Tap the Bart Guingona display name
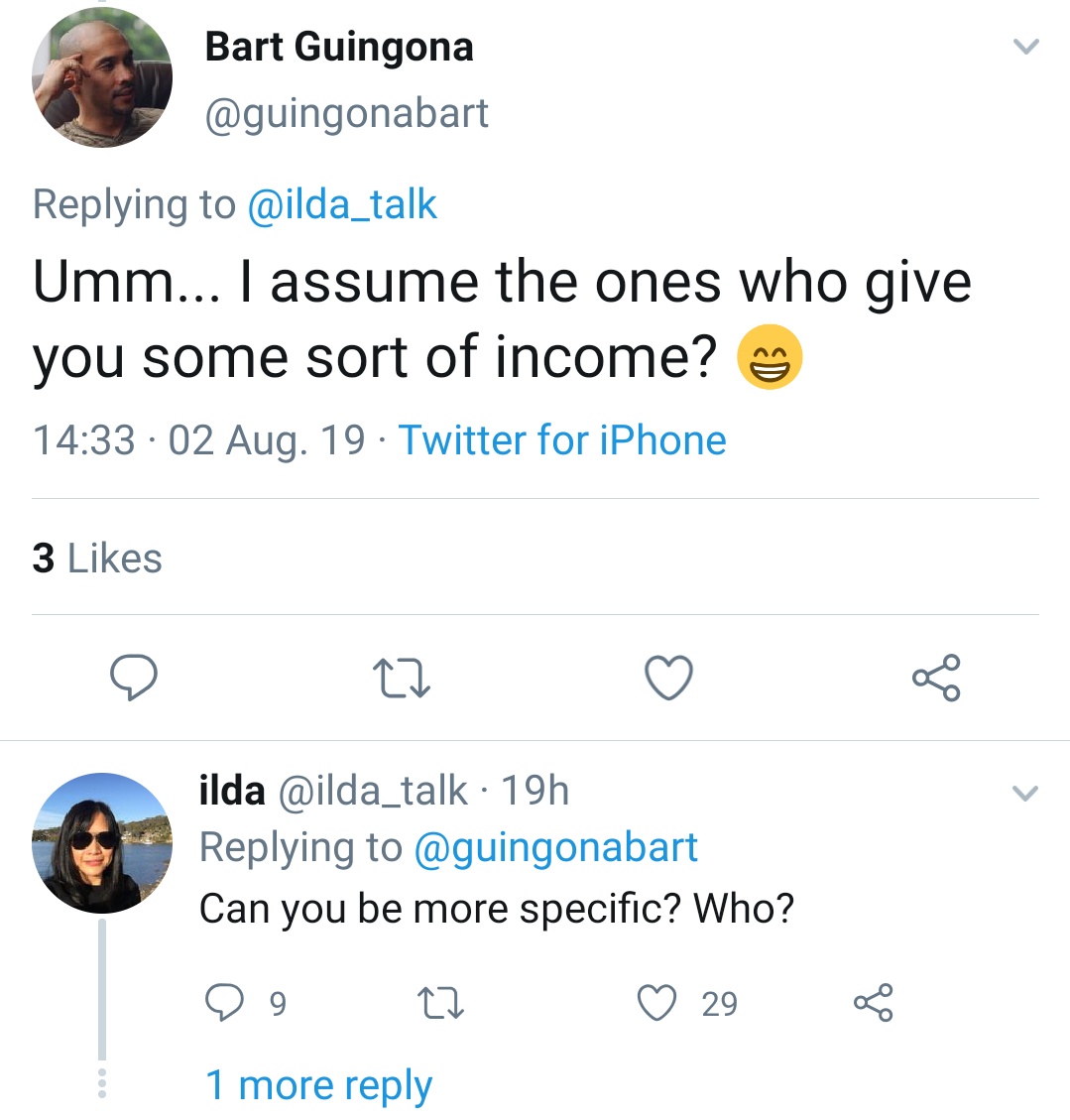Screen dimensions: 1070x1120 tap(339, 47)
